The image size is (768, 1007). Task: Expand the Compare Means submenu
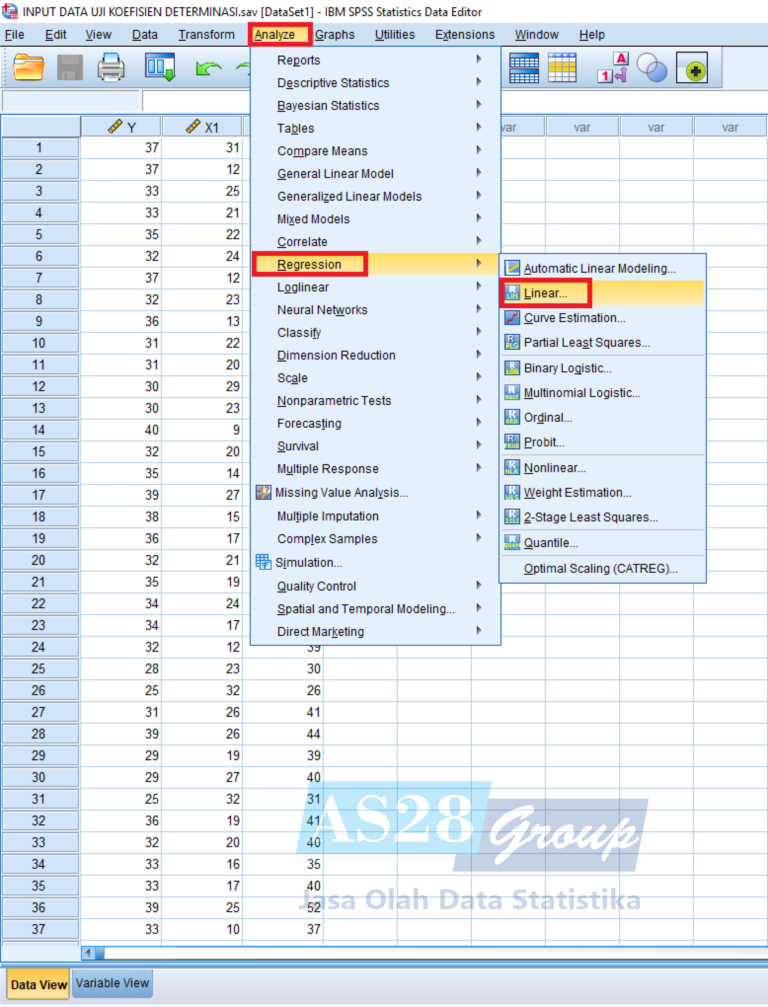[x=322, y=151]
